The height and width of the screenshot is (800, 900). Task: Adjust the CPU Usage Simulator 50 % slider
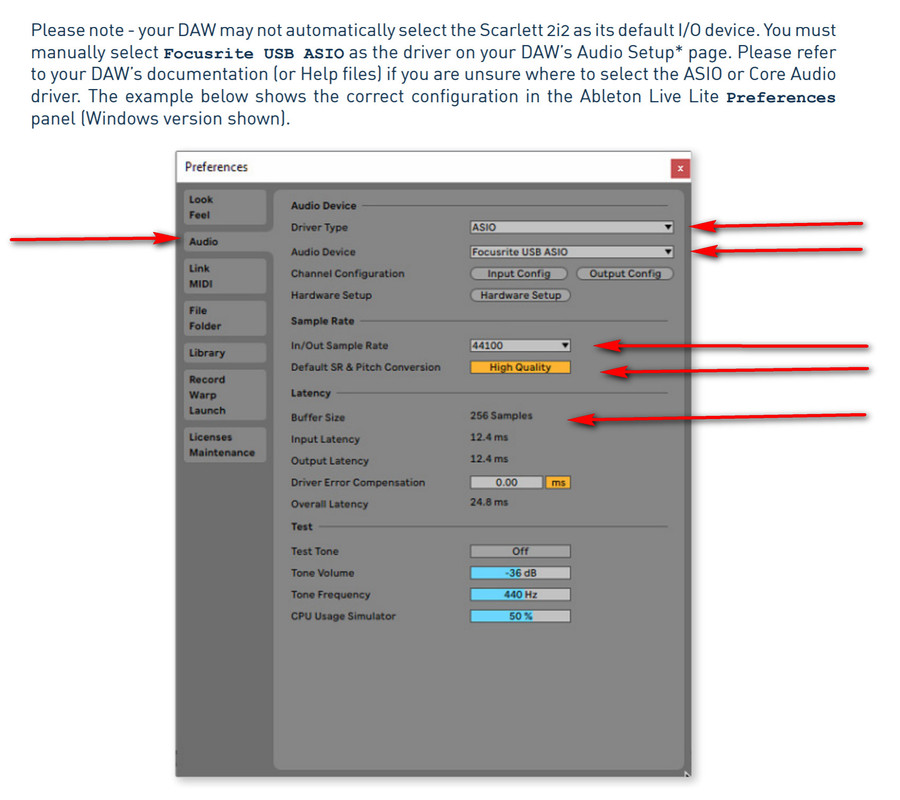click(x=520, y=616)
